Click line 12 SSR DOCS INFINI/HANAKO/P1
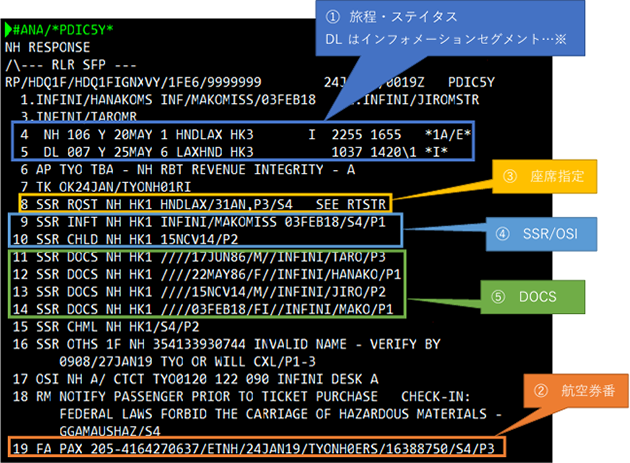Image resolution: width=630 pixels, height=463 pixels. pyautogui.click(x=207, y=274)
